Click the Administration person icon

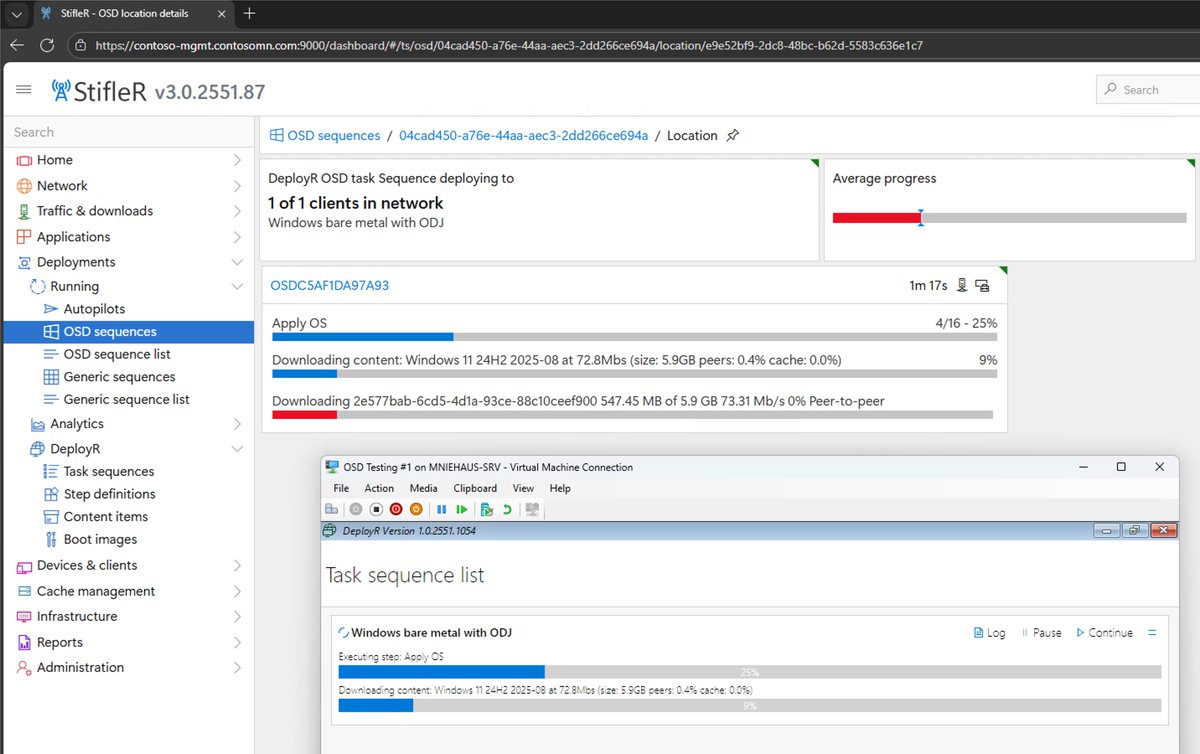pos(24,668)
